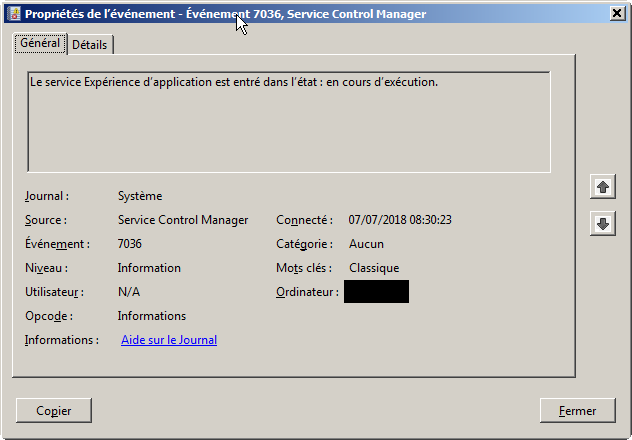Click inside the event description text box

point(289,122)
